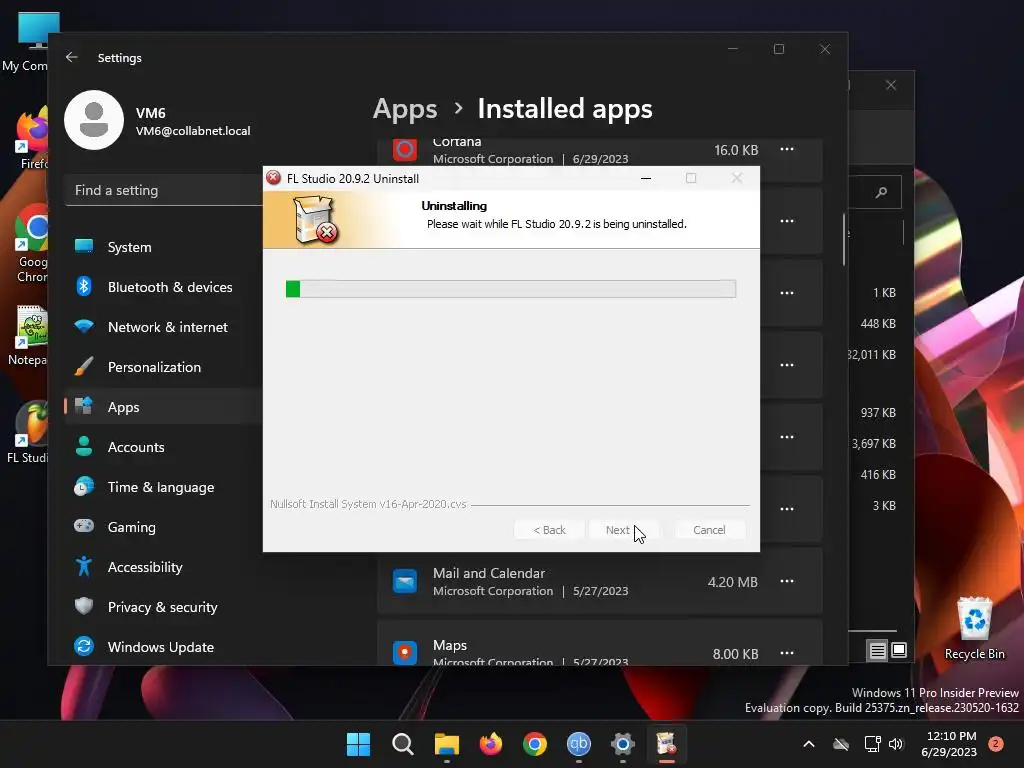1024x768 pixels.
Task: Open notifications badge showing 2
Action: (996, 744)
